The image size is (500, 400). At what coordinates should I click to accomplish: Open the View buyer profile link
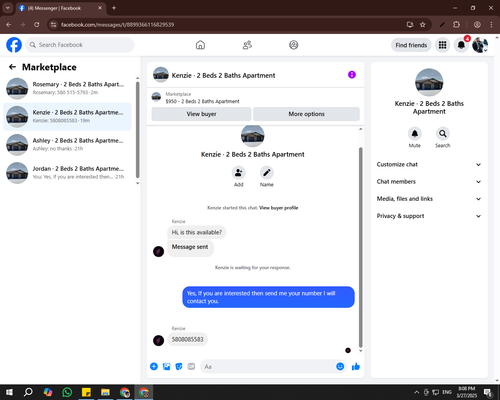(x=279, y=208)
